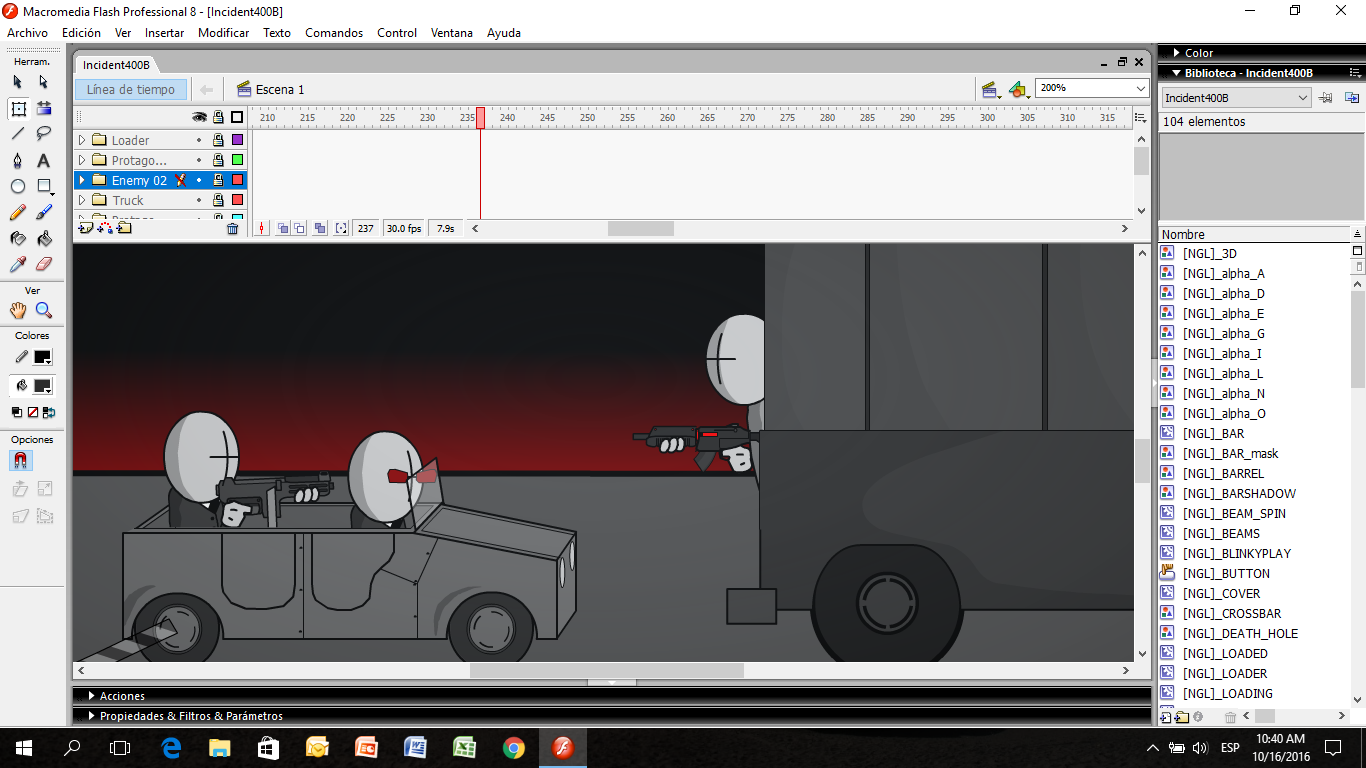The height and width of the screenshot is (768, 1366).
Task: Expand the Protago layer folder
Action: tap(82, 160)
